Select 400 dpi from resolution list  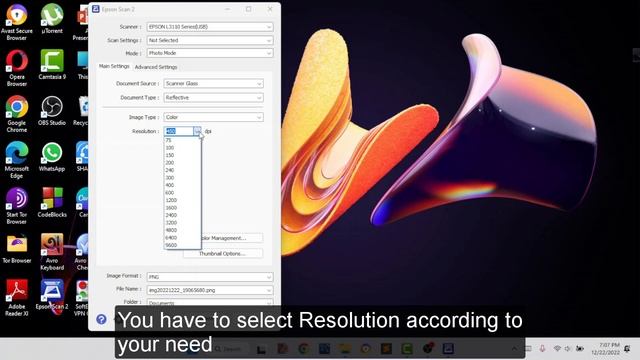click(x=182, y=185)
